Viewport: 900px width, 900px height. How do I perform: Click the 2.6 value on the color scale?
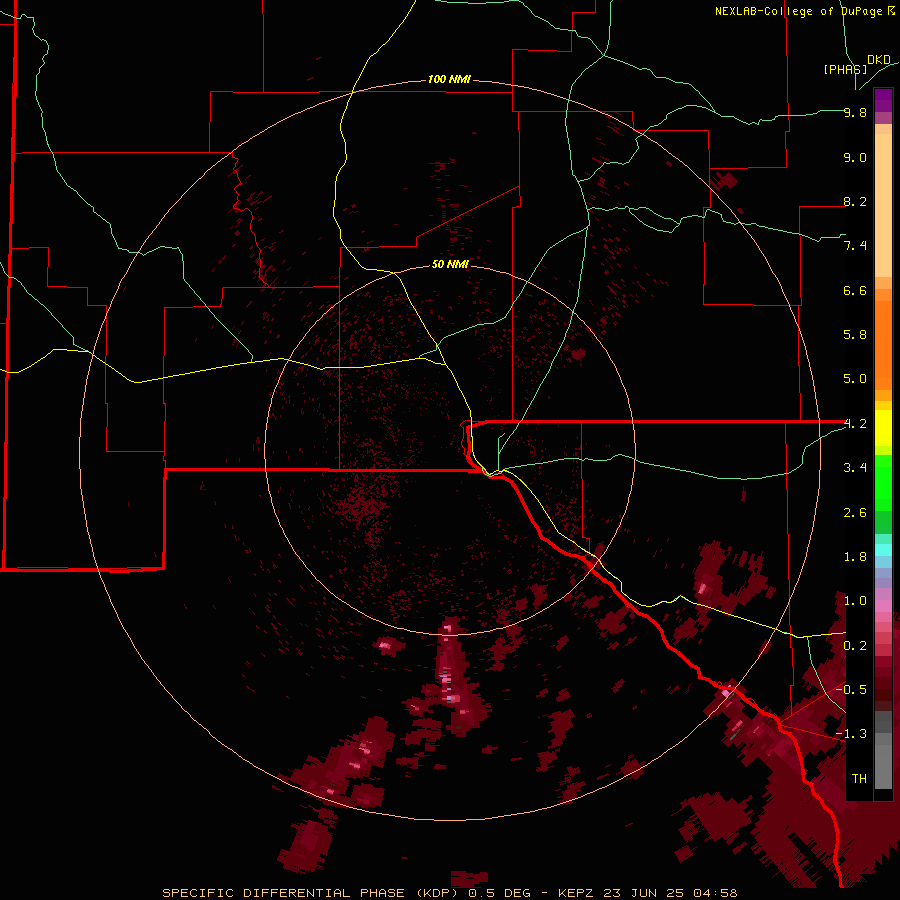(x=855, y=513)
